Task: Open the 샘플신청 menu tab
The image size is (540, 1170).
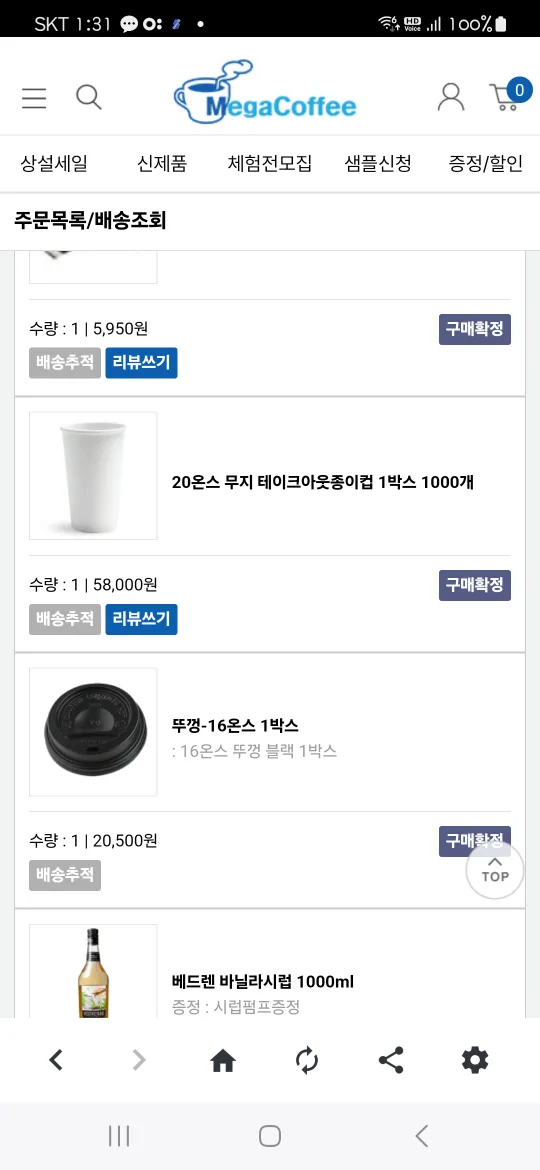Action: [x=378, y=163]
